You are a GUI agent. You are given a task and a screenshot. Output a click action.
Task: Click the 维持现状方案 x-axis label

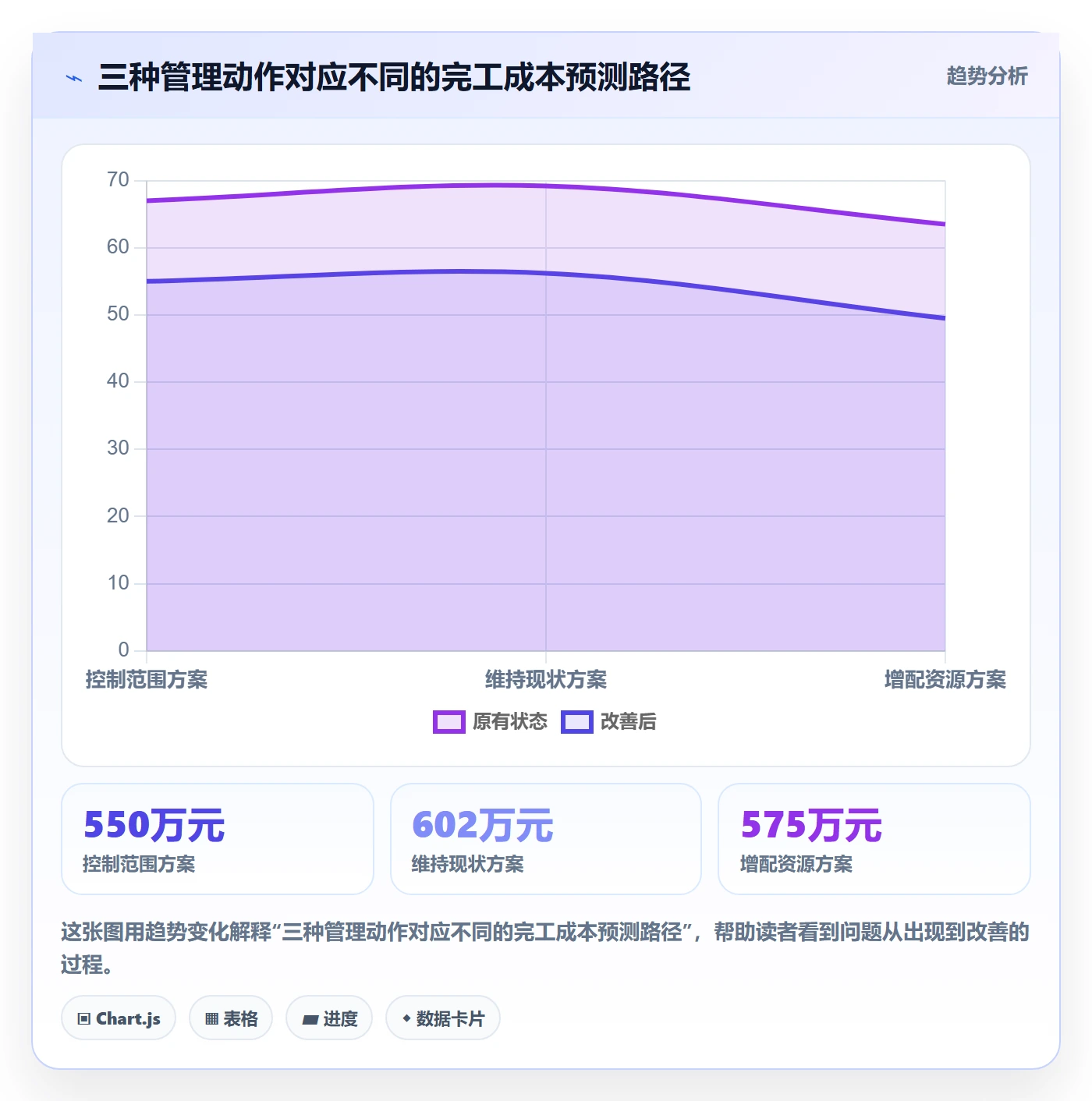(546, 679)
